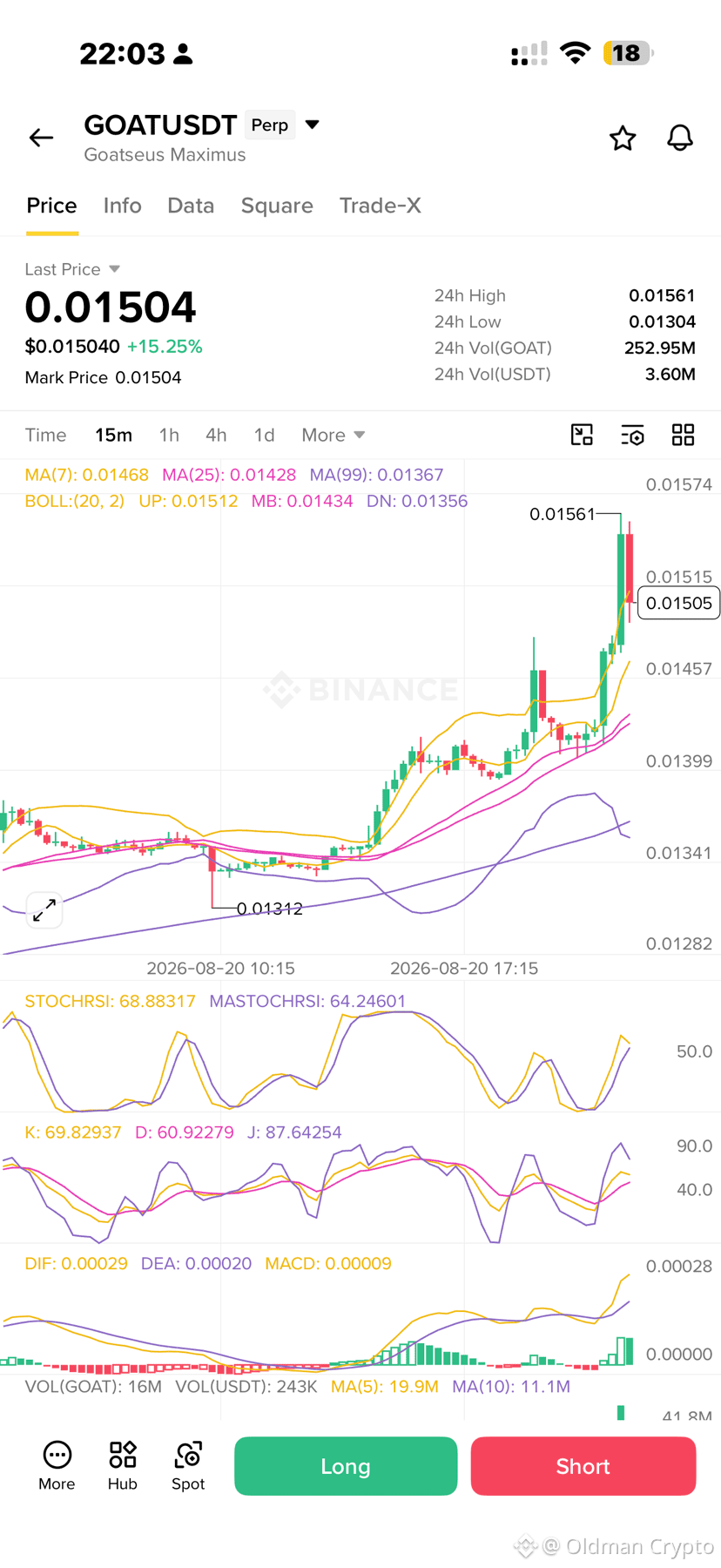Tap the +15.25% change percentage

(165, 346)
